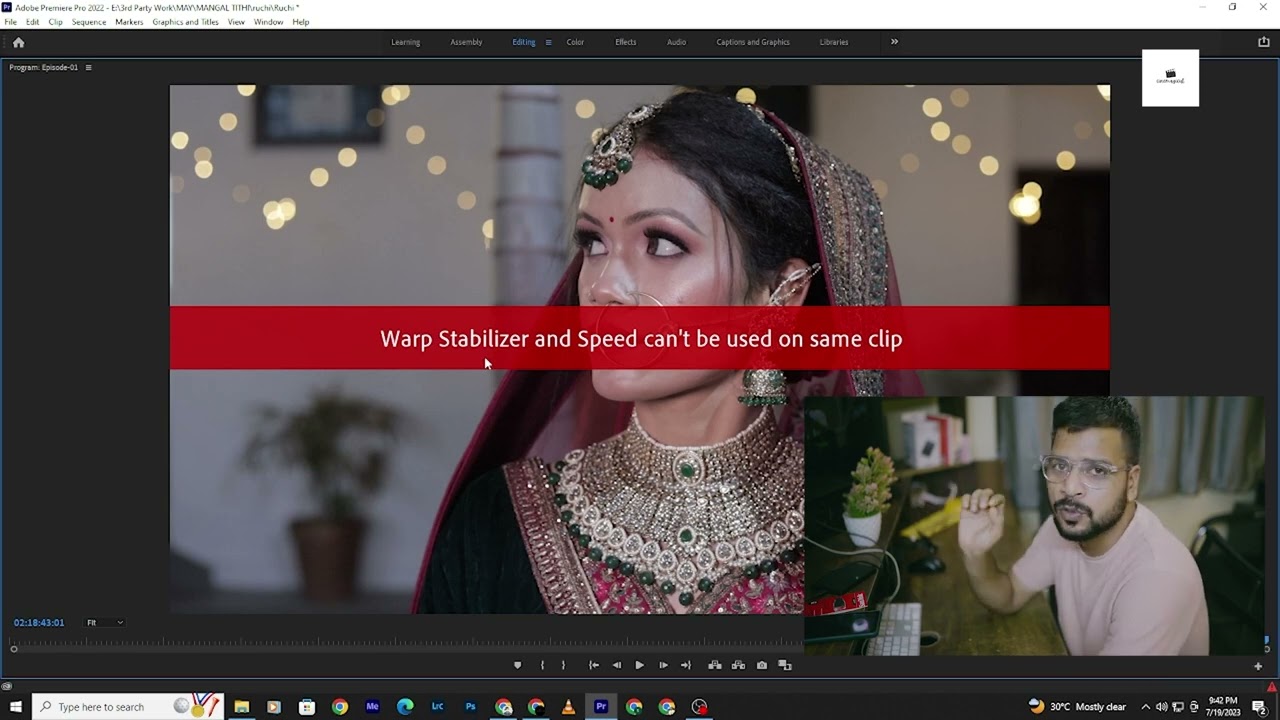Show hidden system tray icons

tap(1146, 707)
